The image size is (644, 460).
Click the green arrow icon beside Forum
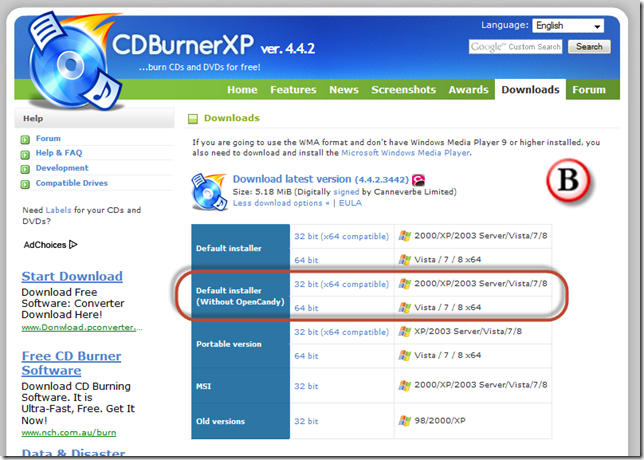click(x=25, y=140)
